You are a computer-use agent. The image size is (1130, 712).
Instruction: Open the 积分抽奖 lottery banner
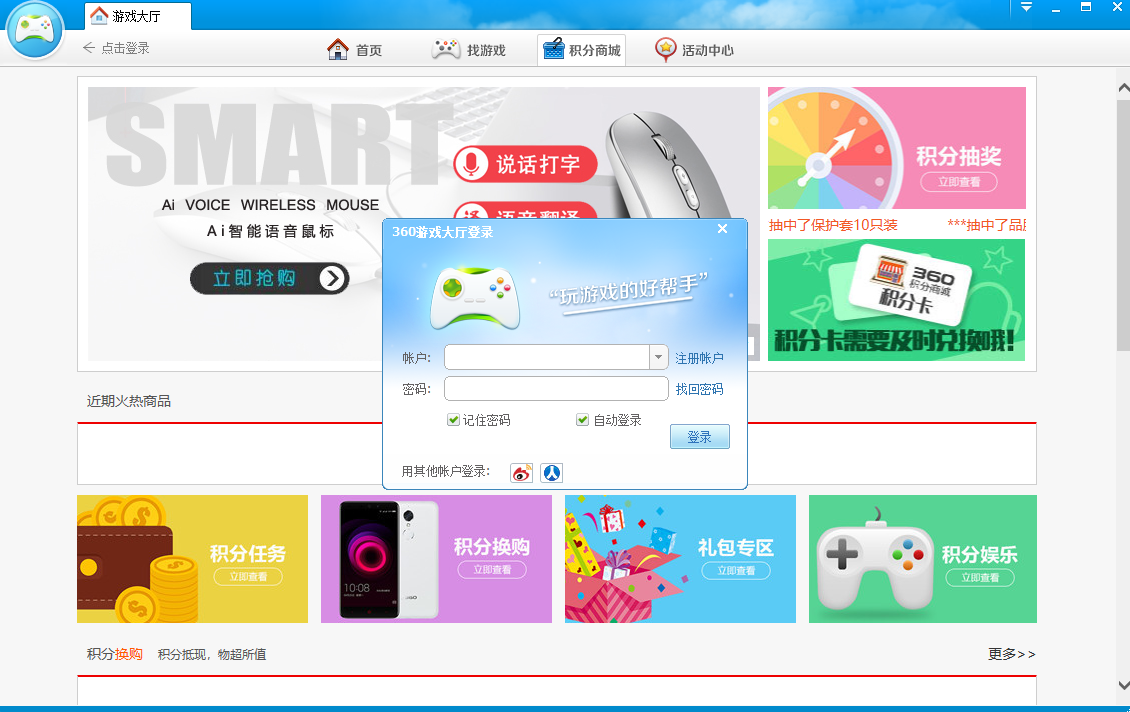click(x=897, y=148)
